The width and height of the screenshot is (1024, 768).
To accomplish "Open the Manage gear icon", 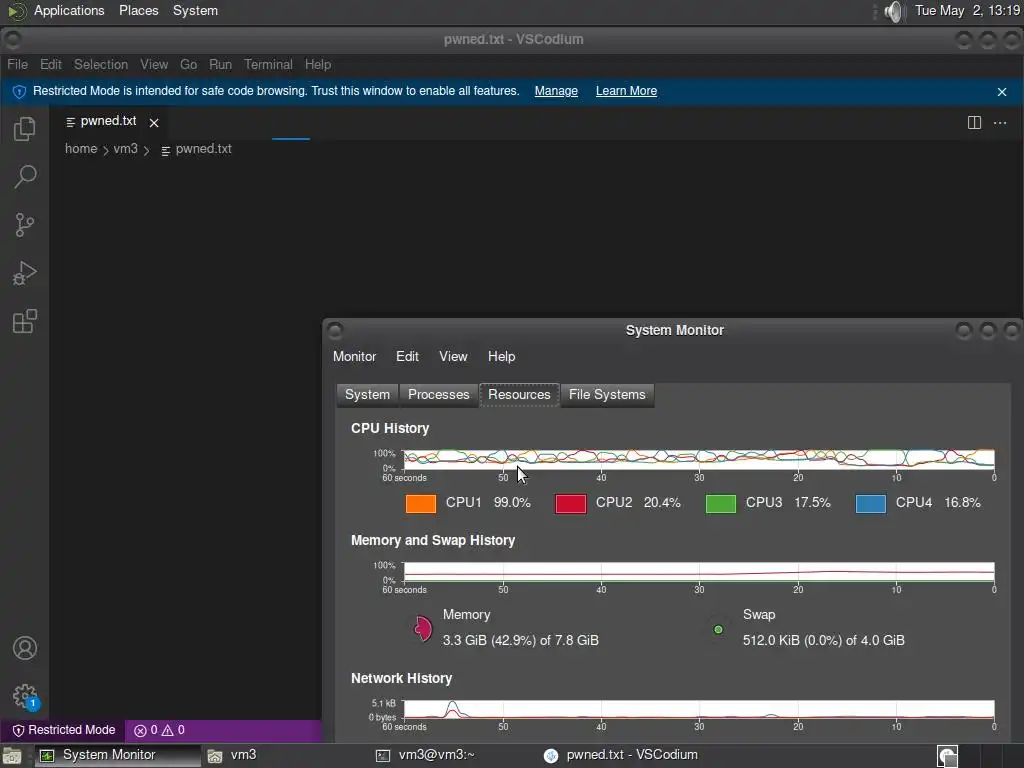I will pyautogui.click(x=25, y=696).
